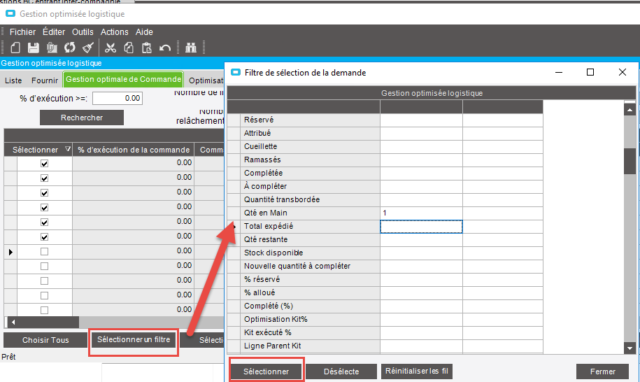Open the Éditer menu
Image resolution: width=640 pixels, height=382 pixels.
(53, 32)
